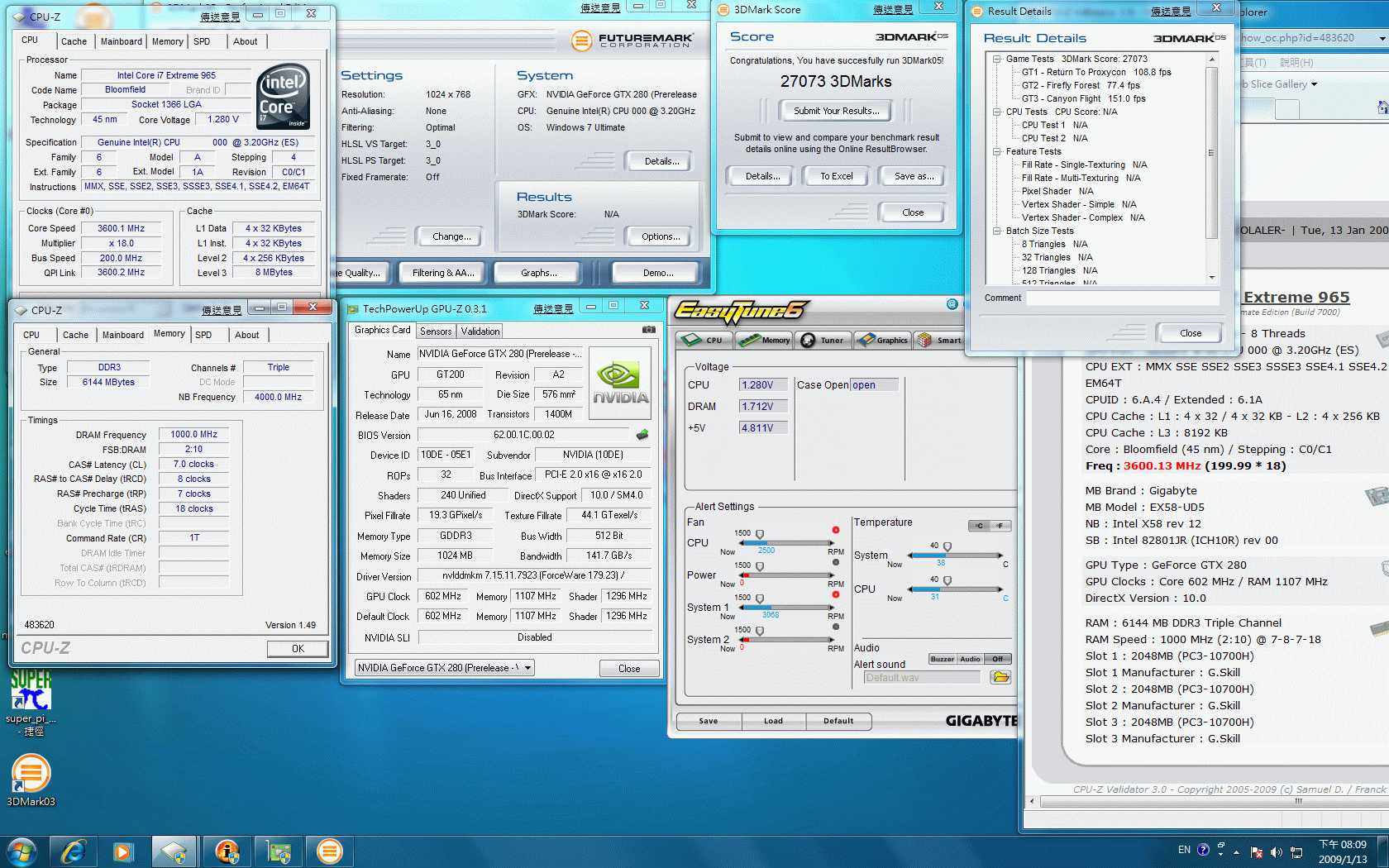Click the NVIDIA logo in GPU-Z

tap(620, 383)
